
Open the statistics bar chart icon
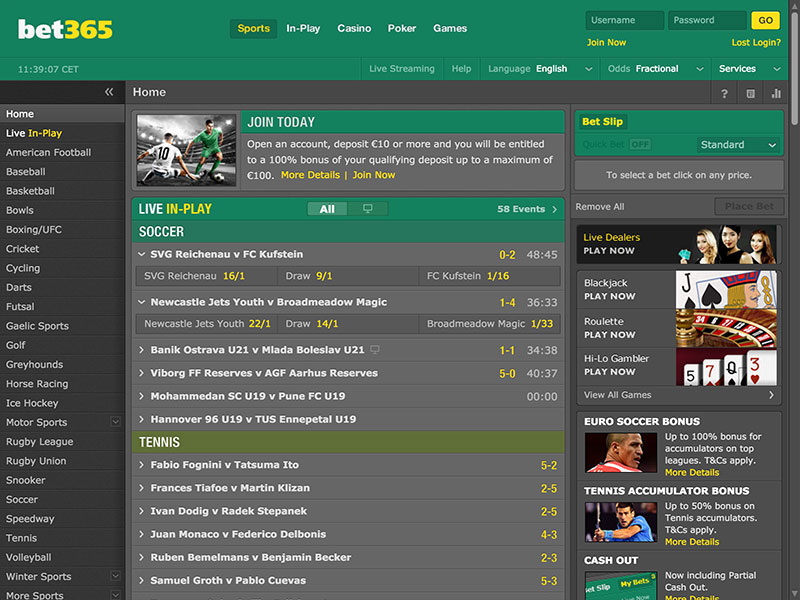tap(776, 93)
